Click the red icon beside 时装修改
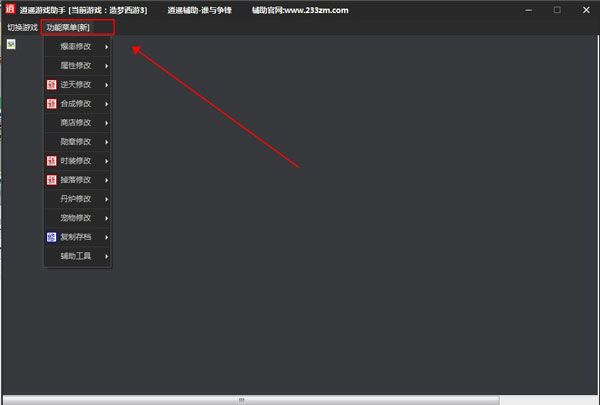Viewport: 600px width, 405px height. (x=51, y=161)
